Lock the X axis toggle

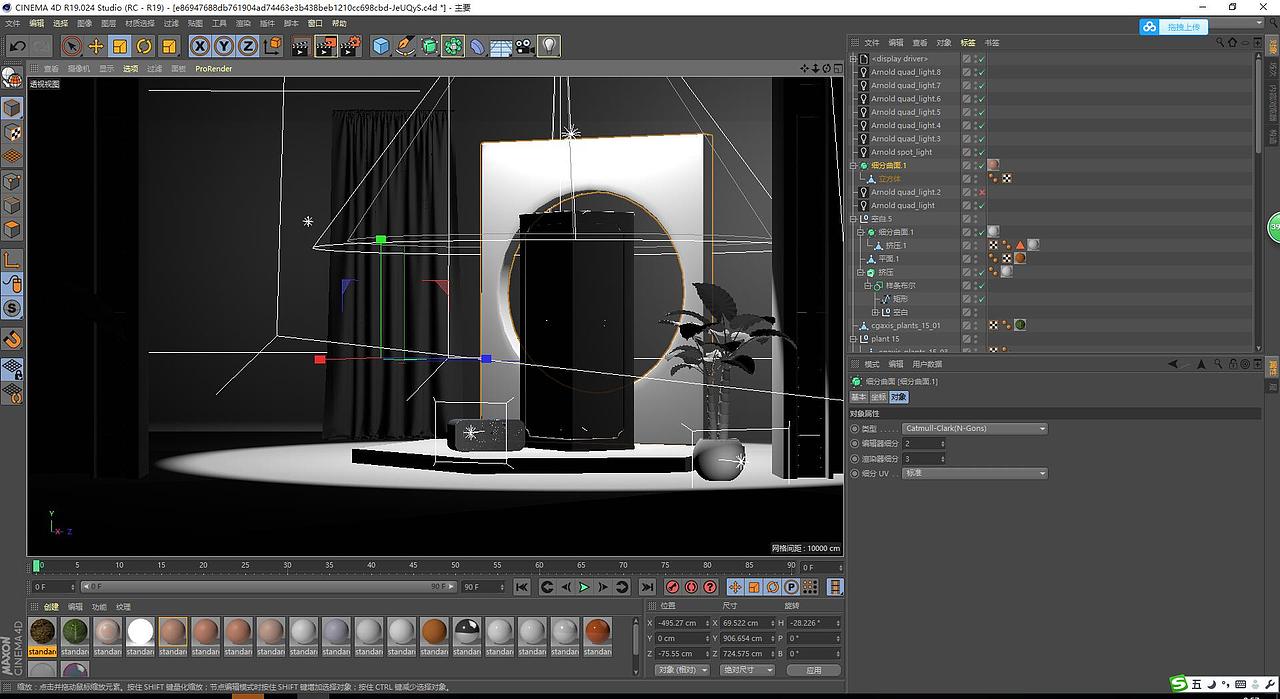200,45
